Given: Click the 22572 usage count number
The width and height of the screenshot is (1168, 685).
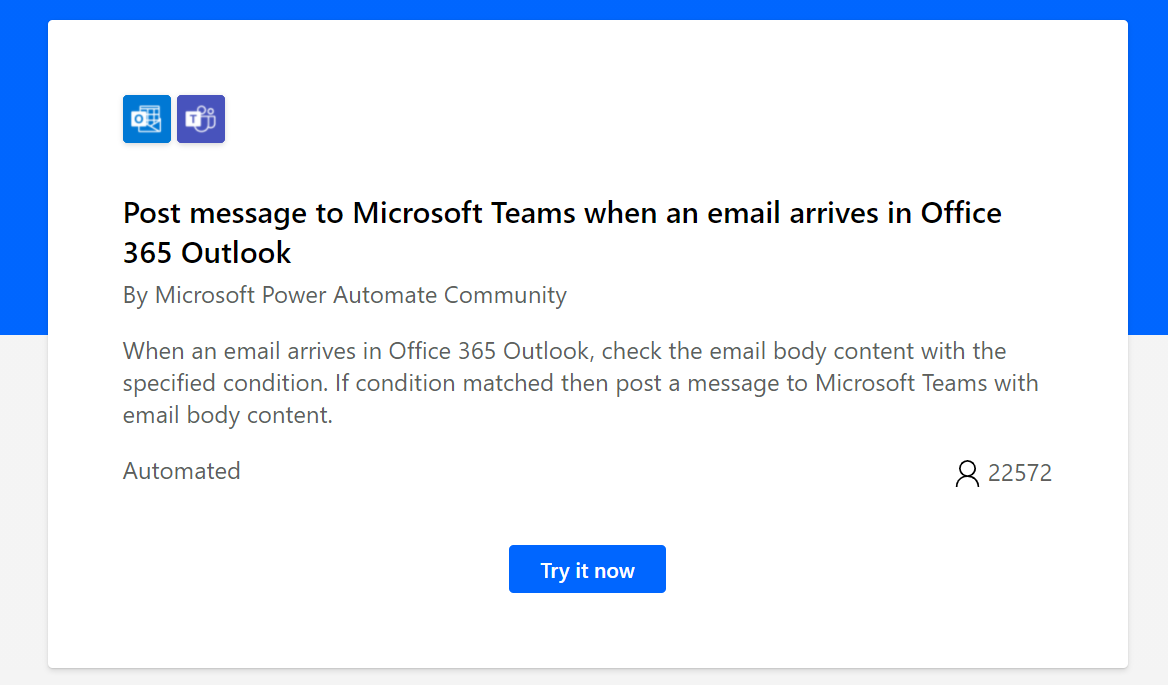Looking at the screenshot, I should (x=1020, y=473).
